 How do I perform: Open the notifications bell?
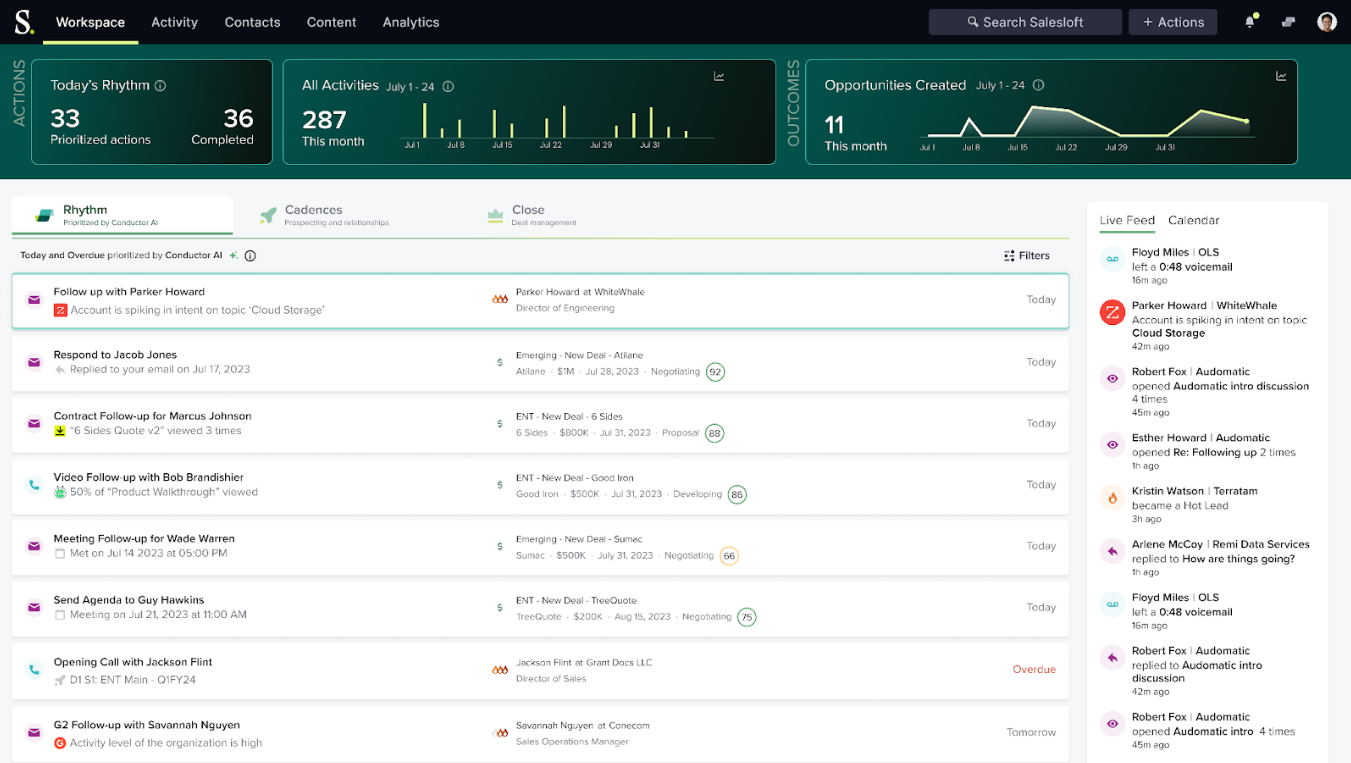pyautogui.click(x=1250, y=22)
